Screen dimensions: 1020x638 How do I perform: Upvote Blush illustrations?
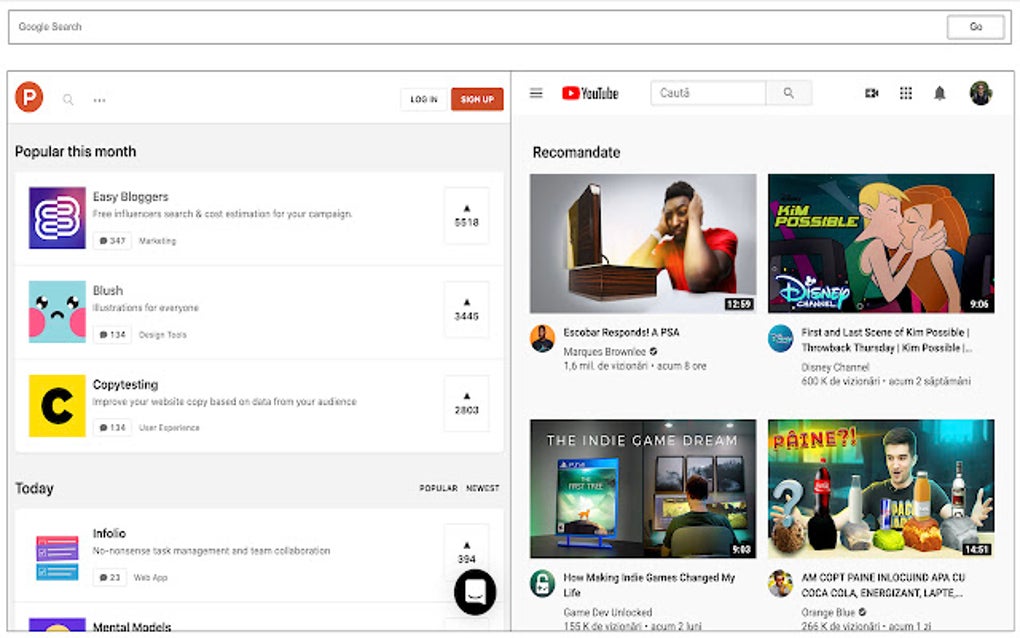(x=467, y=310)
